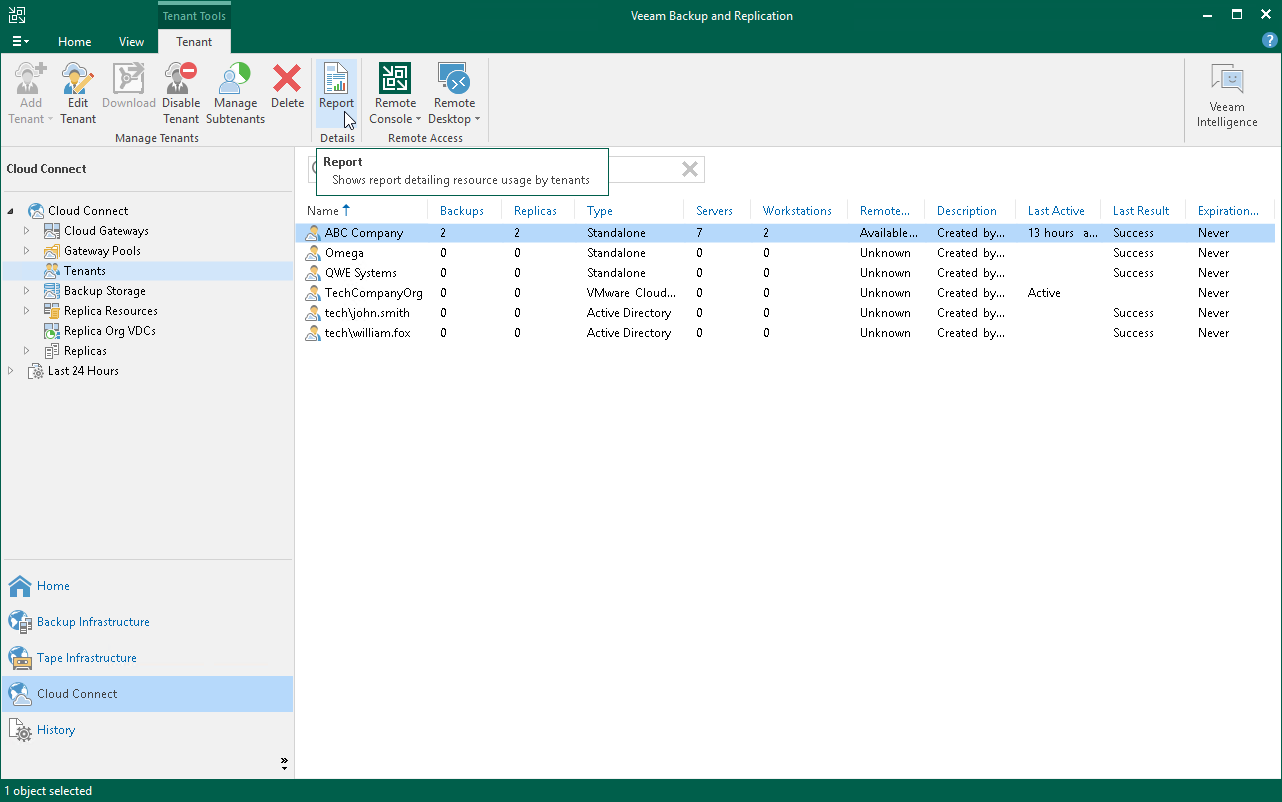Screen dimensions: 1282x802
Task: Select the TechCompanyOrg tenant row
Action: point(373,293)
